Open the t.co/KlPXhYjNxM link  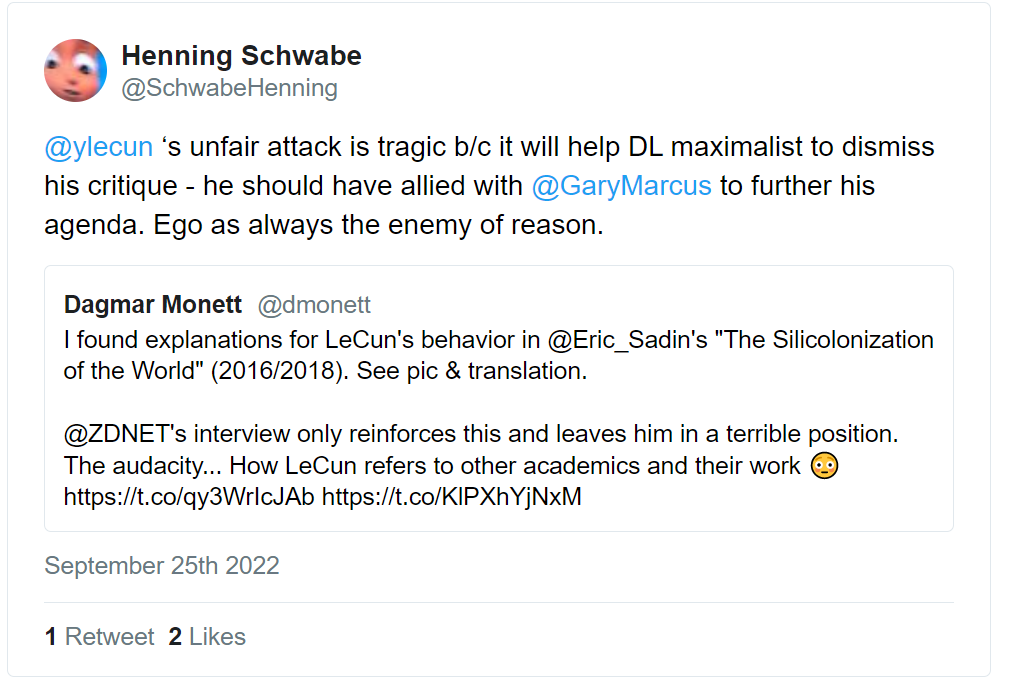[451, 496]
